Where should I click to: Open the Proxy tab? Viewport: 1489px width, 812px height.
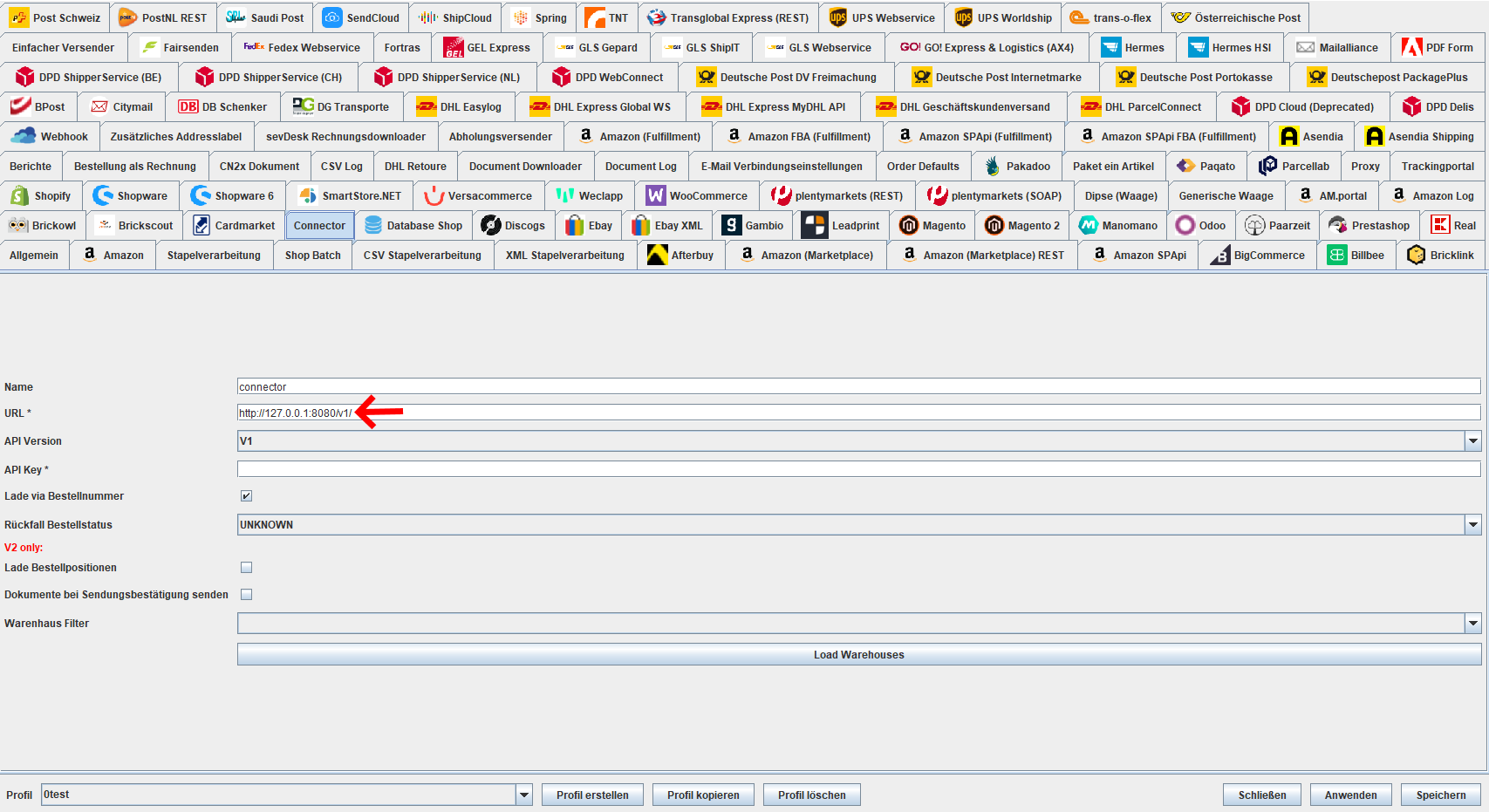tap(1365, 166)
